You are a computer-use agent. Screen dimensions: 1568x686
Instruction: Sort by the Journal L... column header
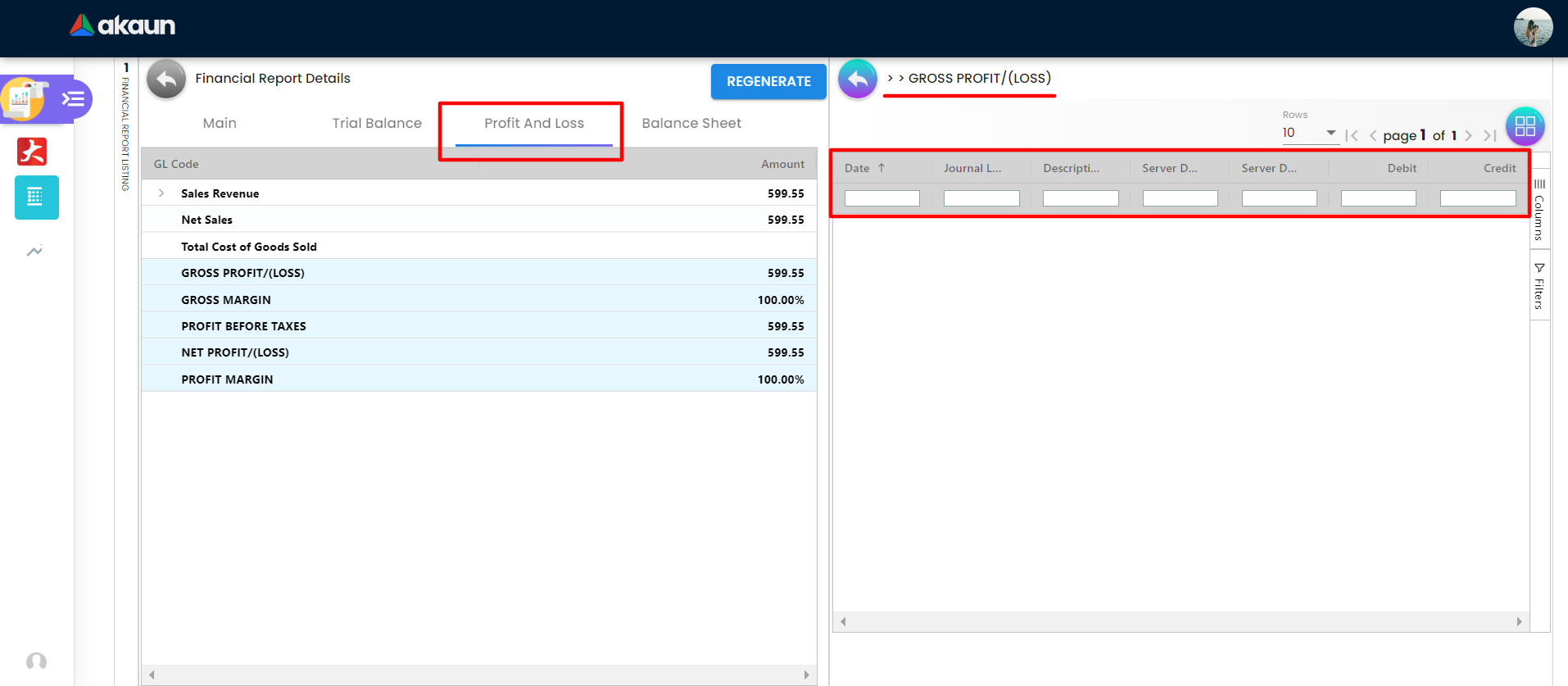click(972, 168)
